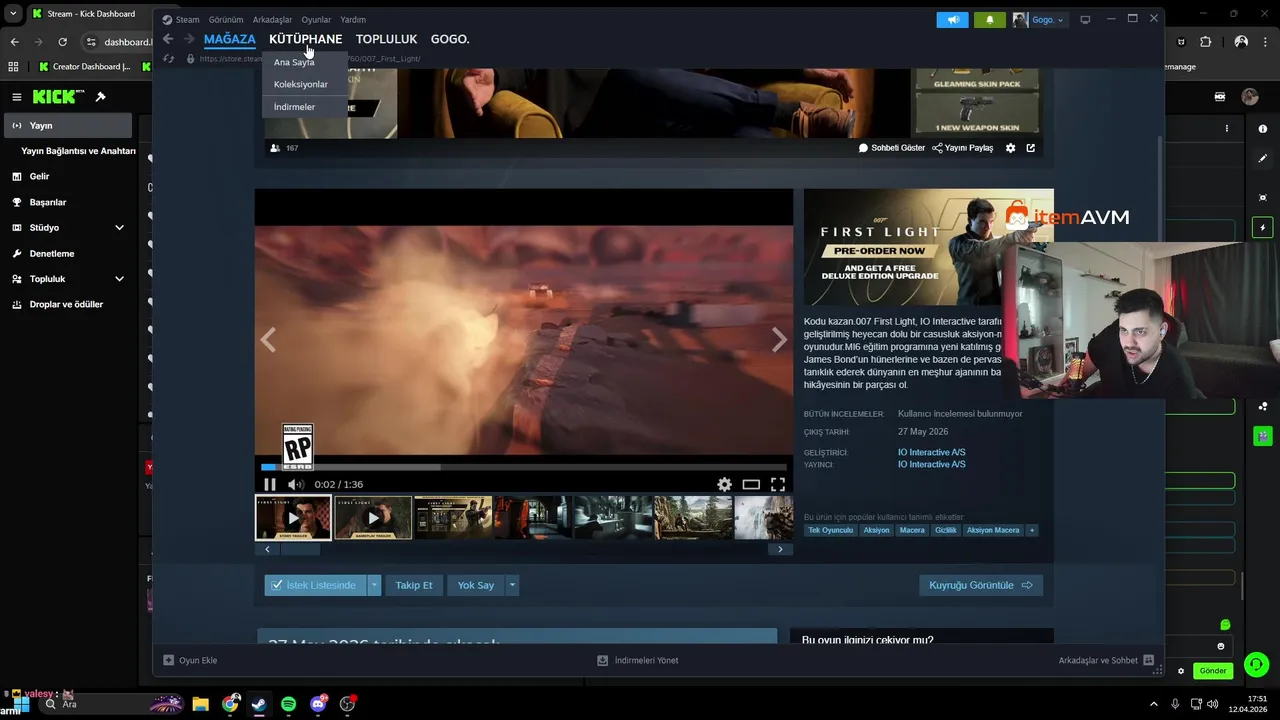Open broadcast settings gear icon
The height and width of the screenshot is (720, 1280).
[x=1011, y=148]
